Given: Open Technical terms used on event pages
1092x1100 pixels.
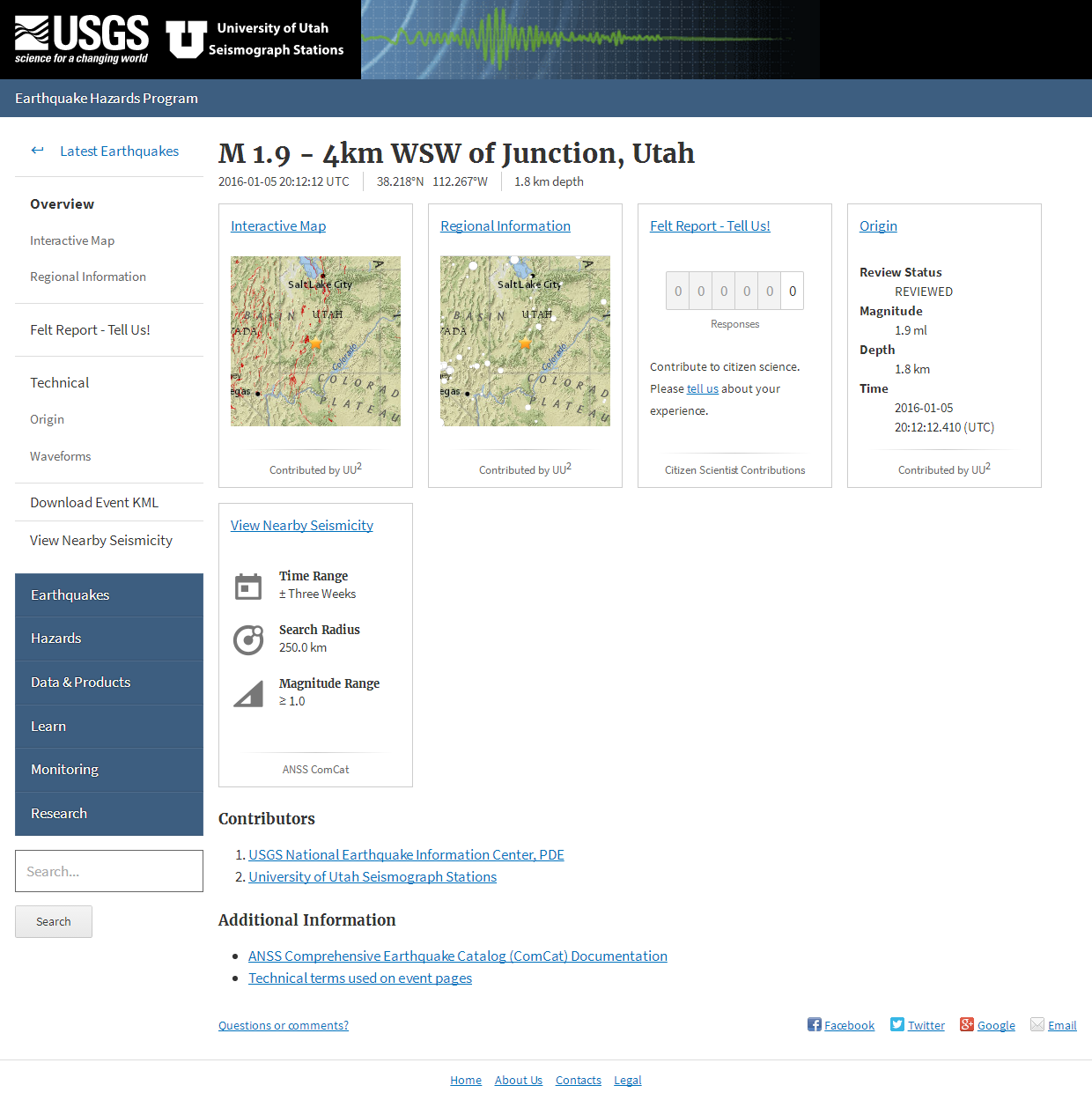Looking at the screenshot, I should [x=360, y=978].
